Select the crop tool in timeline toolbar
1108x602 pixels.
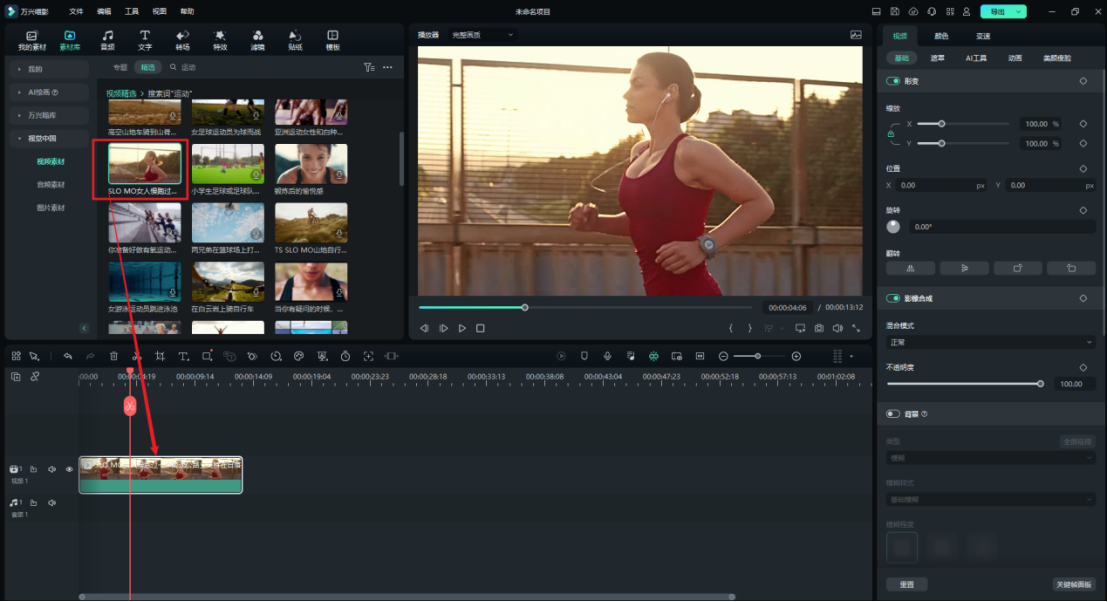coord(160,356)
